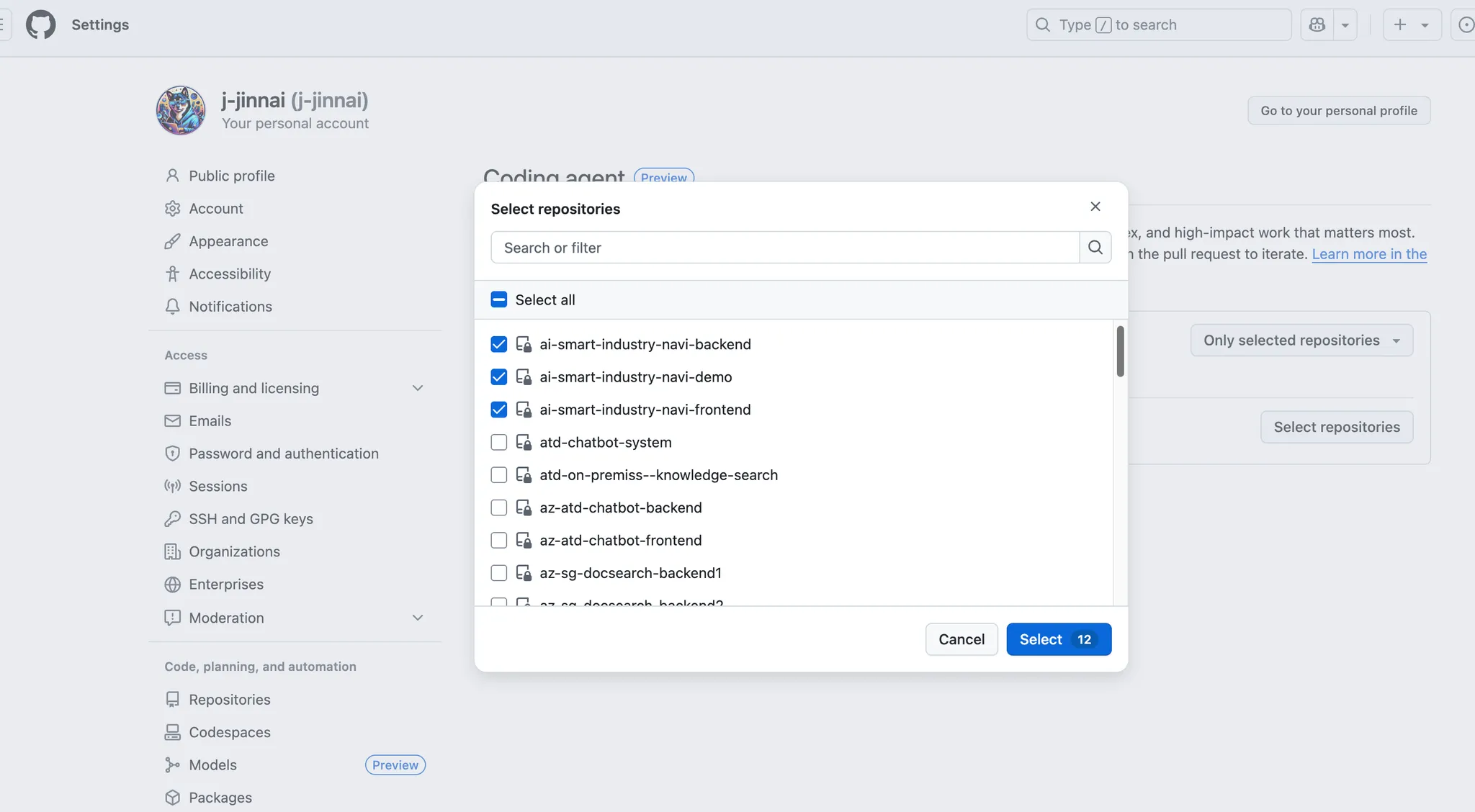Open the Only selected repositories dropdown
Image resolution: width=1475 pixels, height=812 pixels.
(1301, 340)
